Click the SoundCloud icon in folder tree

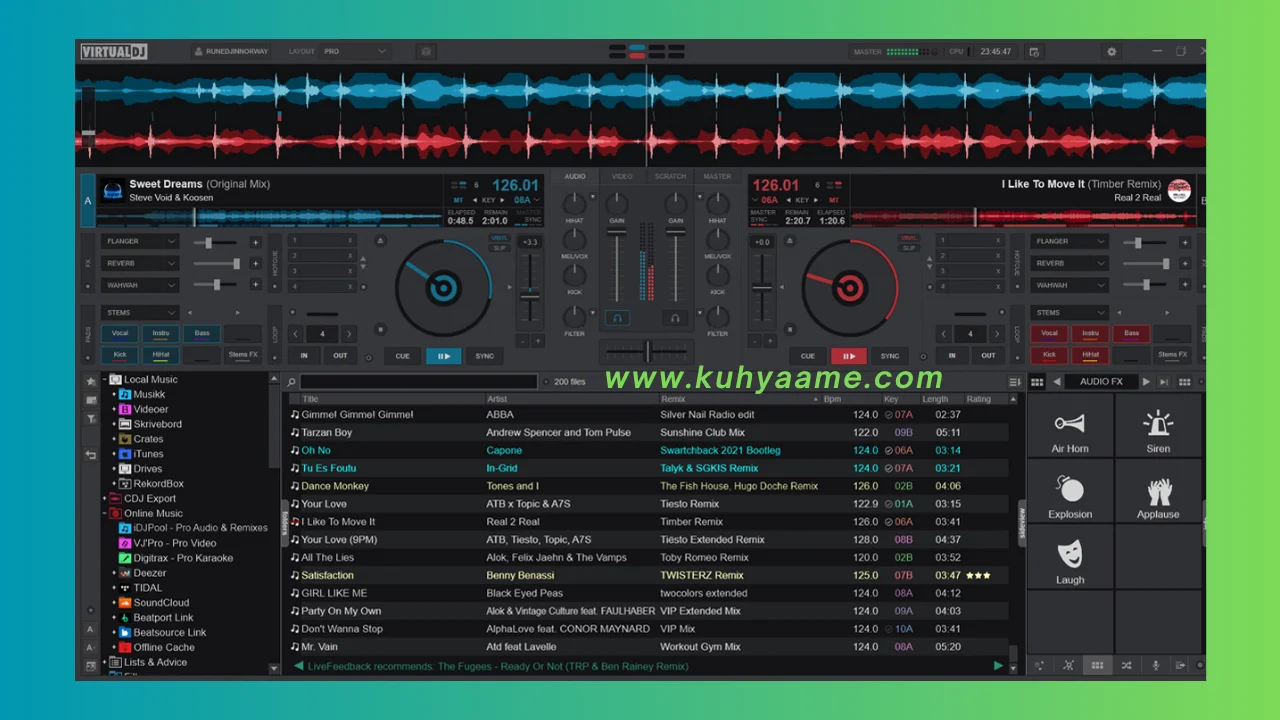coord(125,603)
